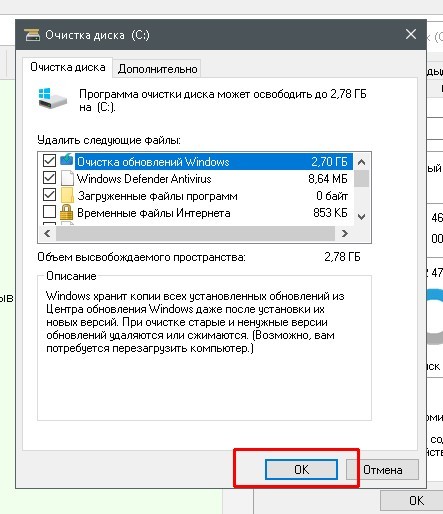Click the padlock icon for temporary Internet files
443x514 pixels.
[x=67, y=213]
